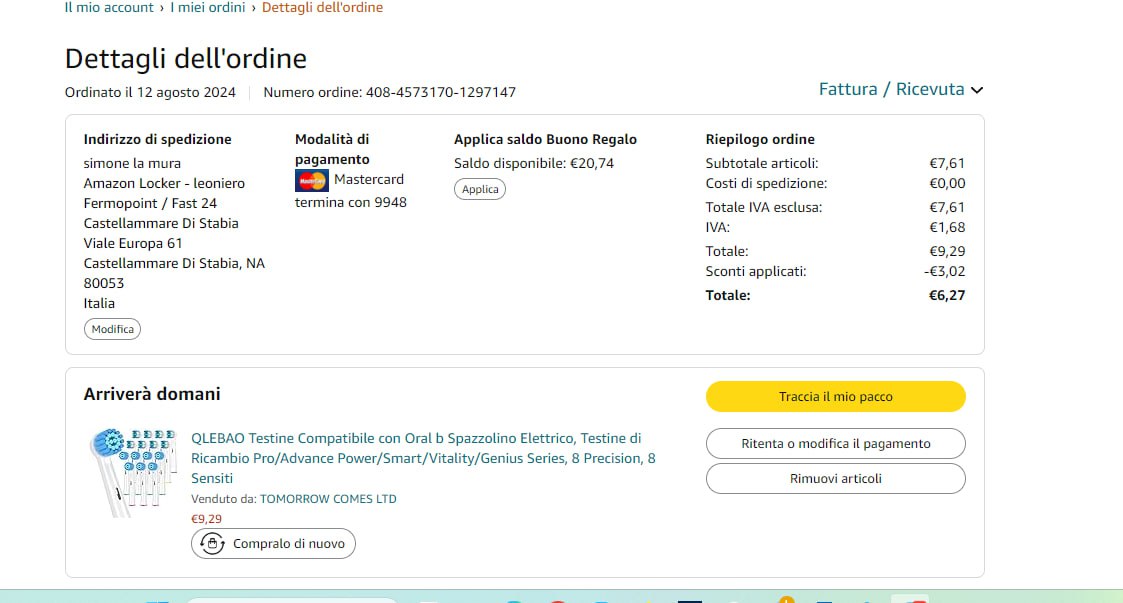
Task: Open the toothbrush heads product thumbnail
Action: coord(133,472)
